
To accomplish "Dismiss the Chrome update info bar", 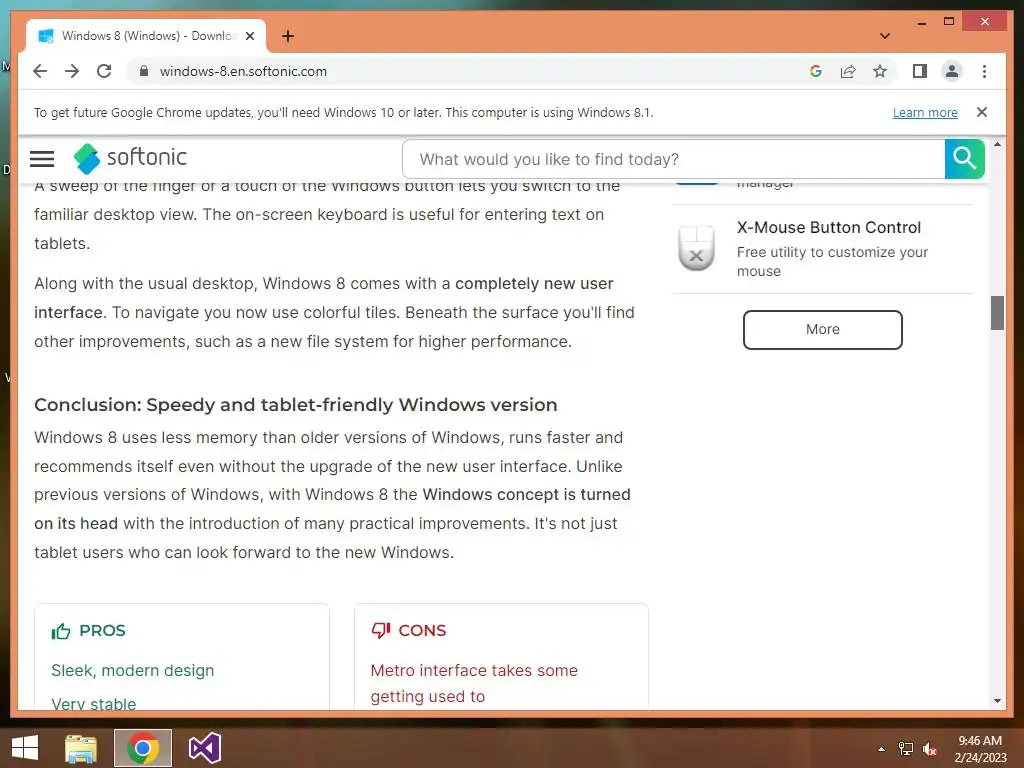I will tap(982, 112).
